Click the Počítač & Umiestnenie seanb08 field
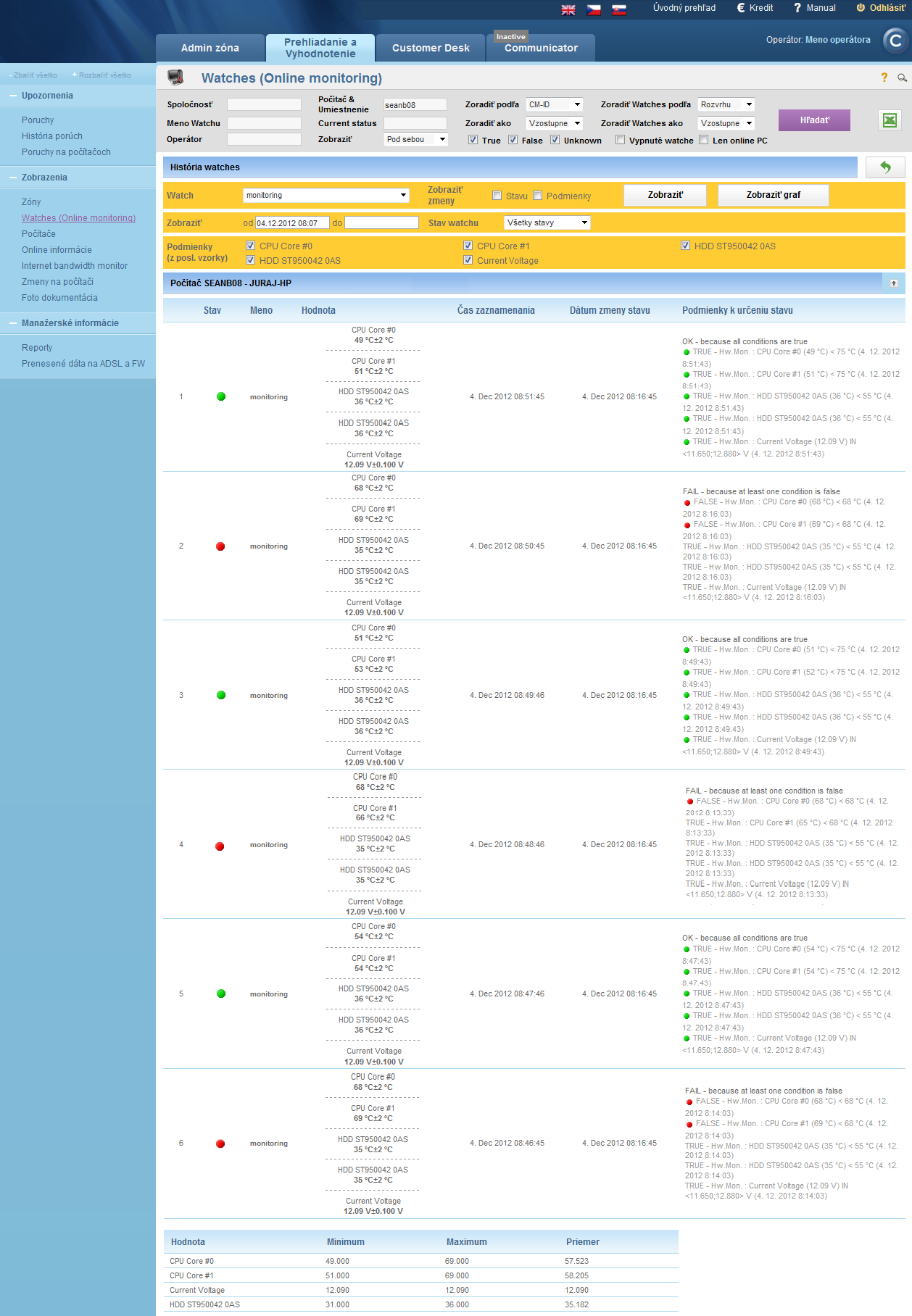This screenshot has height=1316, width=912. [x=415, y=104]
